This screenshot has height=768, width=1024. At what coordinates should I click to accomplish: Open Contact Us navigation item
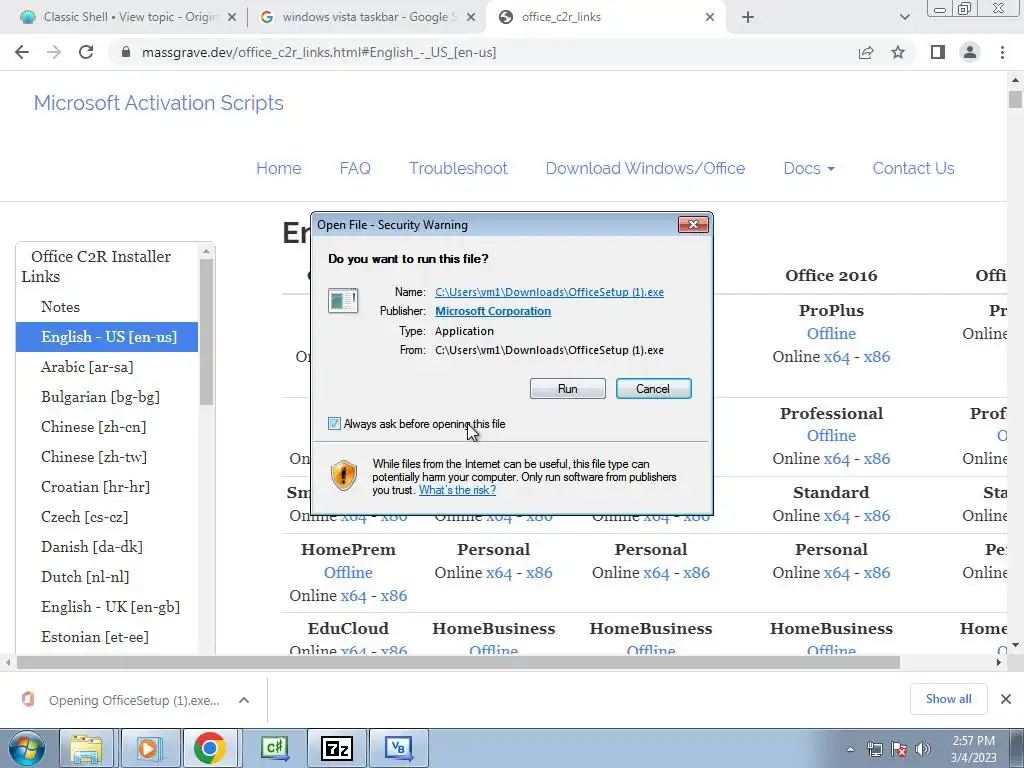click(x=913, y=168)
